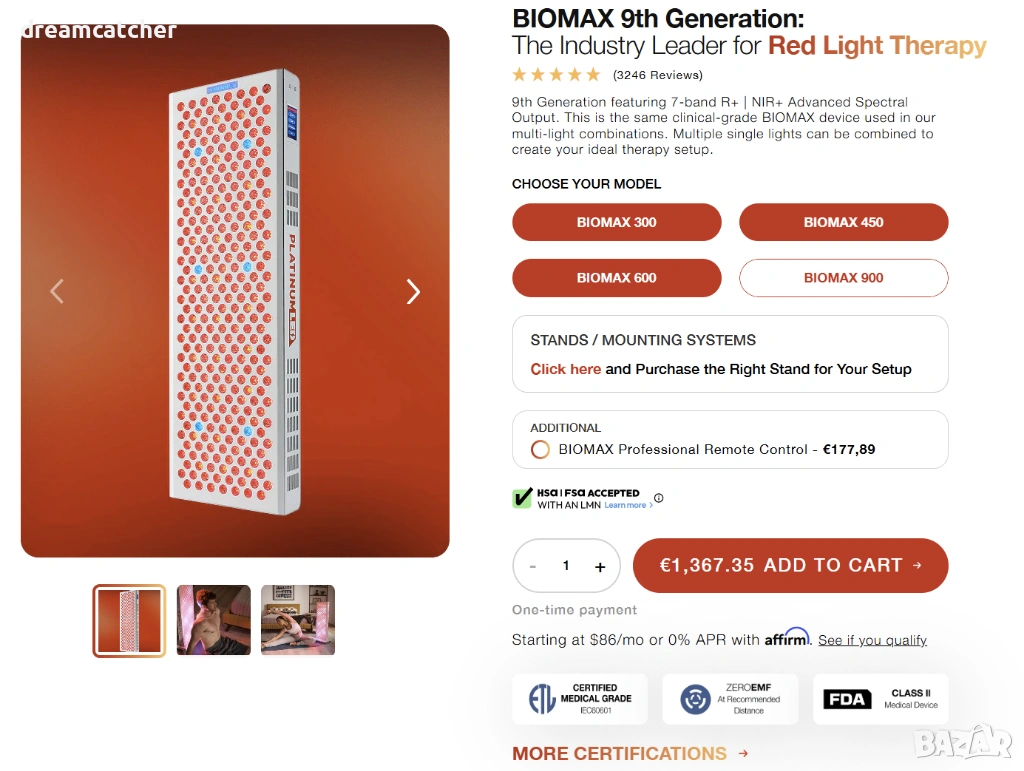1024x771 pixels.
Task: Click the previous image arrow on carousel
Action: tap(57, 291)
